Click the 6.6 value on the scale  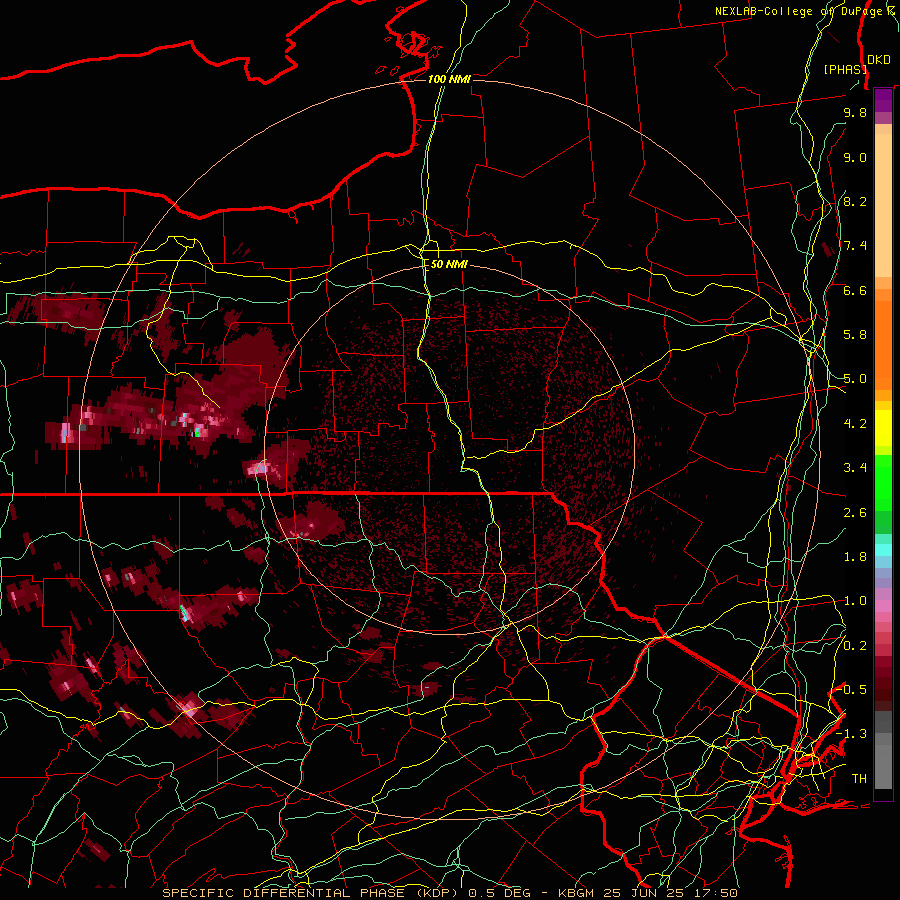(855, 290)
